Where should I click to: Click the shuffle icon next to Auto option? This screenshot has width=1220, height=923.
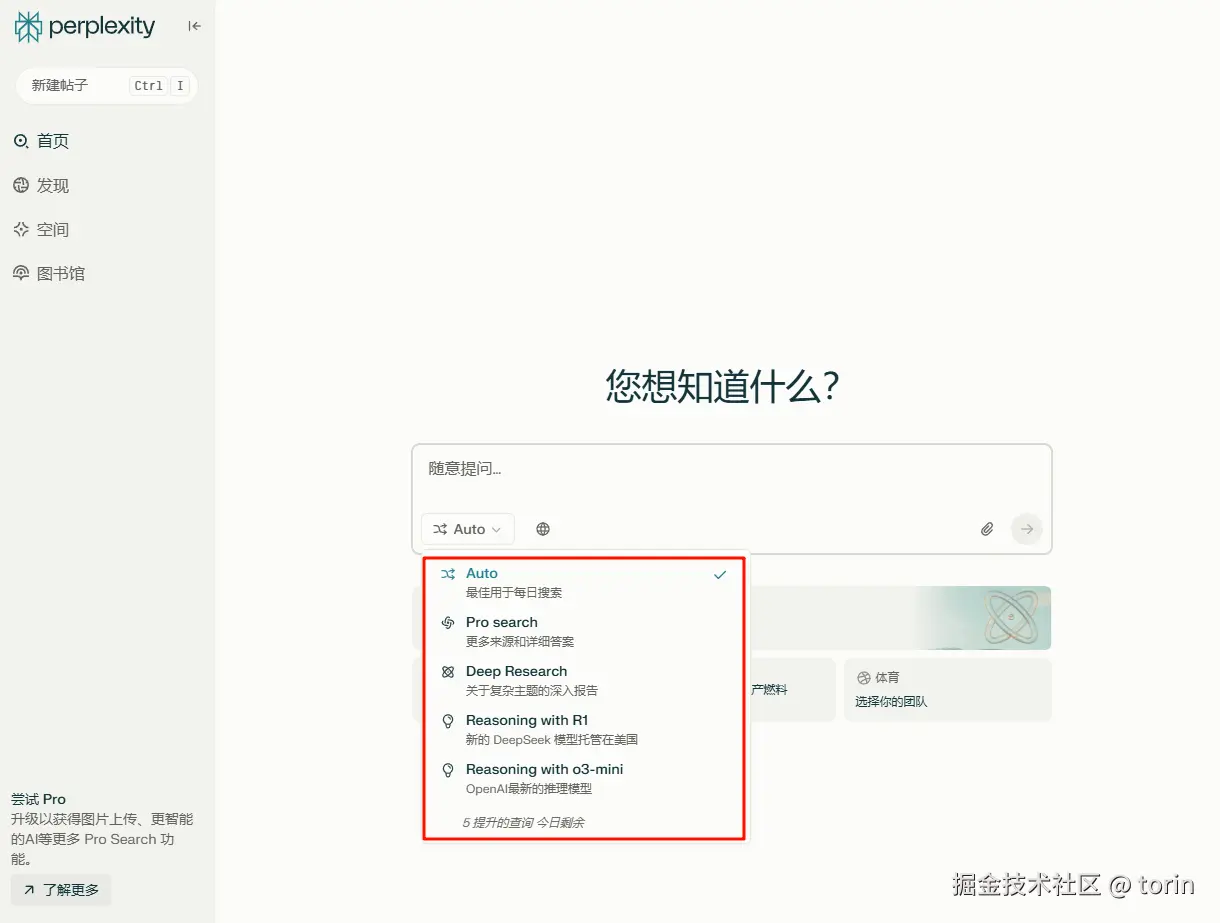[x=448, y=574]
